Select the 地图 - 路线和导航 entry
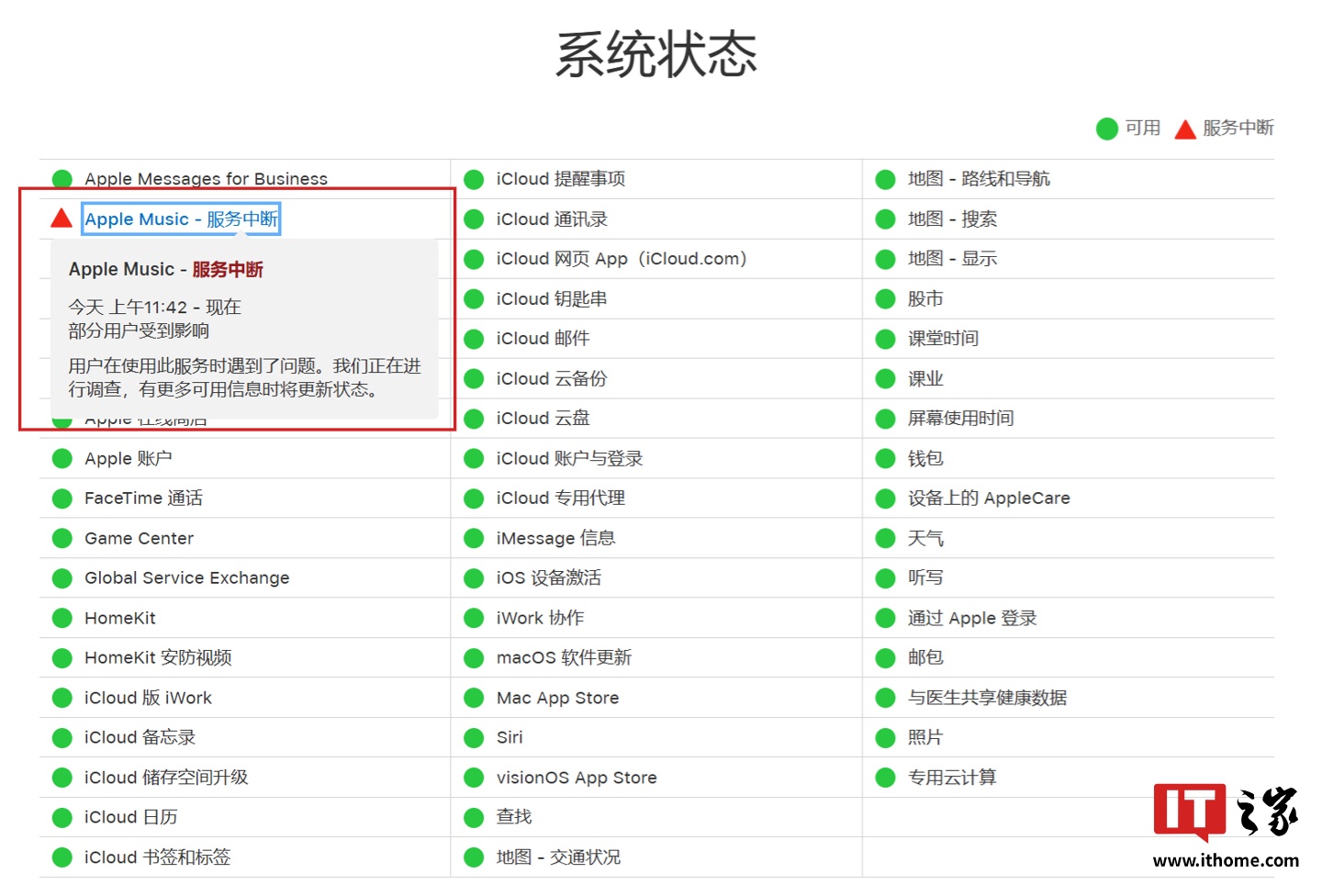The width and height of the screenshot is (1322, 896). tap(979, 179)
